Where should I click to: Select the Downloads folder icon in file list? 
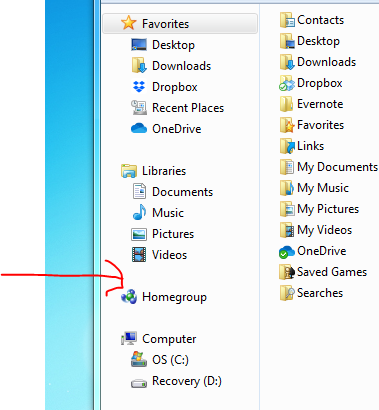coord(287,62)
